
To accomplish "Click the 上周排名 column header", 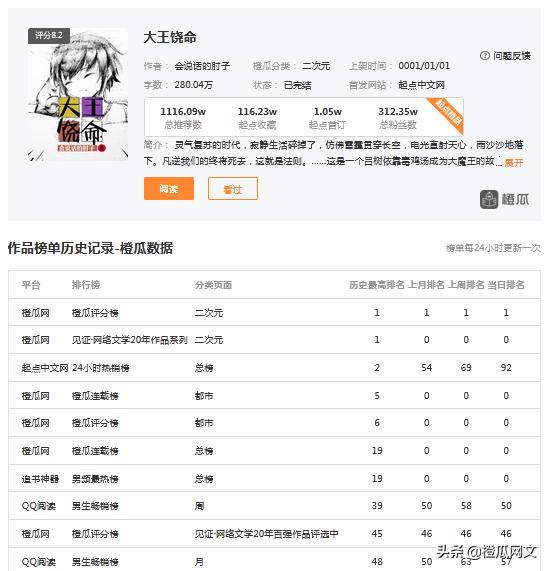I will [466, 285].
